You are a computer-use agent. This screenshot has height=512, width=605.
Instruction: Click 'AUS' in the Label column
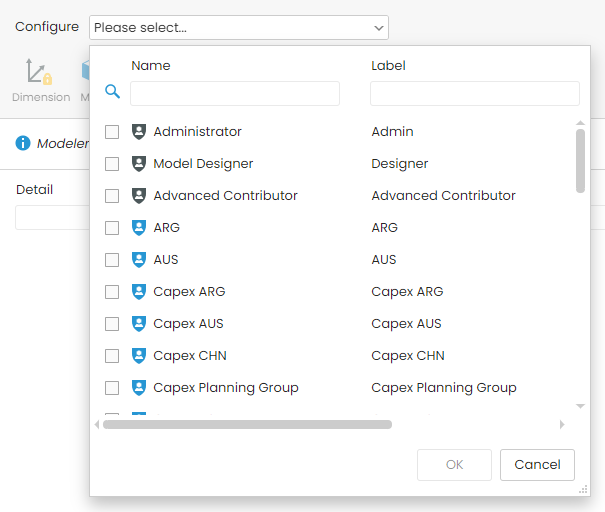384,260
